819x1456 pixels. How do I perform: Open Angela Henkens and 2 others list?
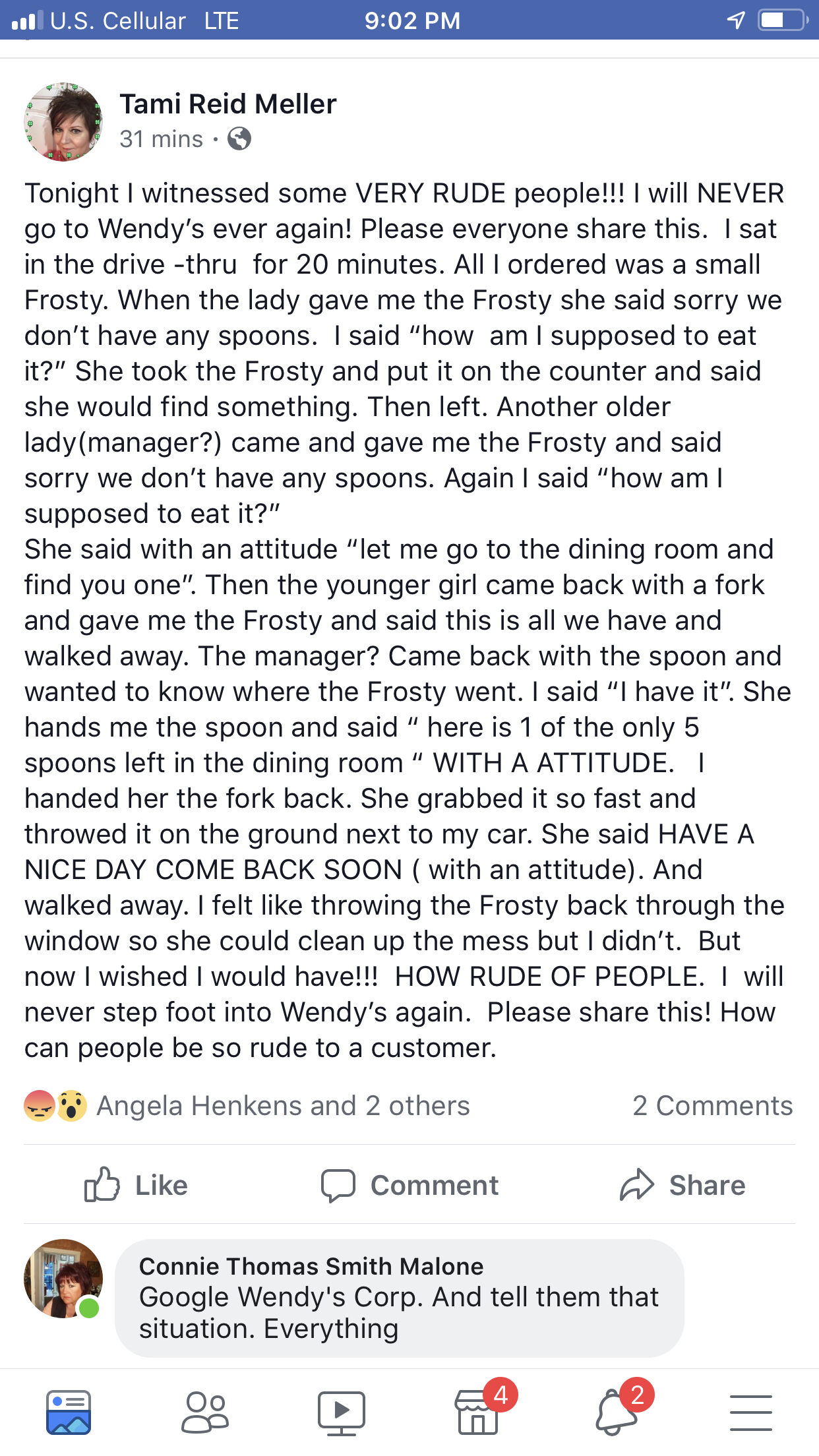click(x=283, y=1106)
